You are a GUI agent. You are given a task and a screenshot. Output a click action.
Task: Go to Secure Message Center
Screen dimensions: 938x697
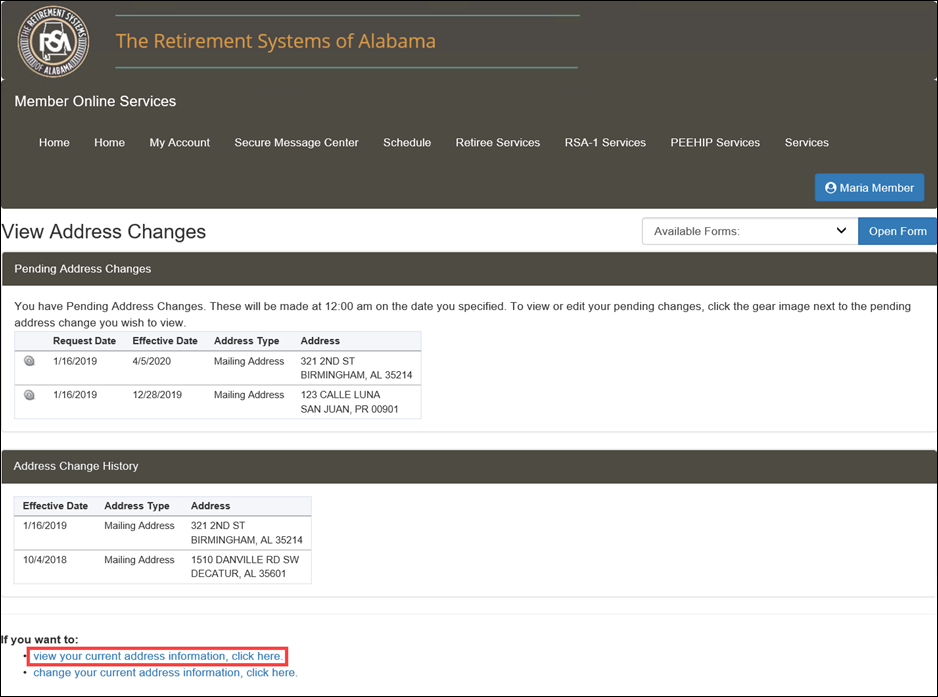296,143
